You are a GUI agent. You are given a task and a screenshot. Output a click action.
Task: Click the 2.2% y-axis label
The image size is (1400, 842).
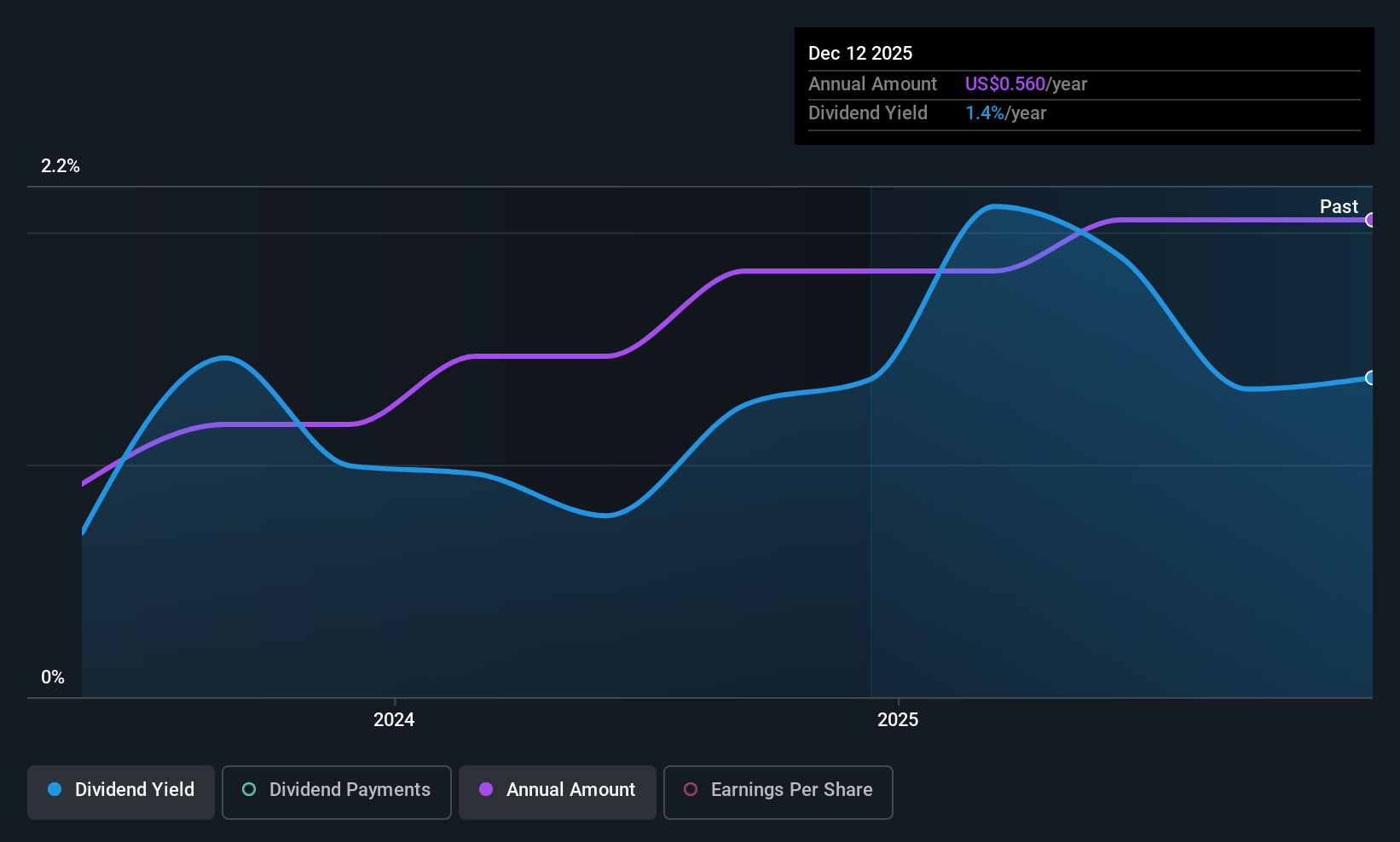pos(61,166)
